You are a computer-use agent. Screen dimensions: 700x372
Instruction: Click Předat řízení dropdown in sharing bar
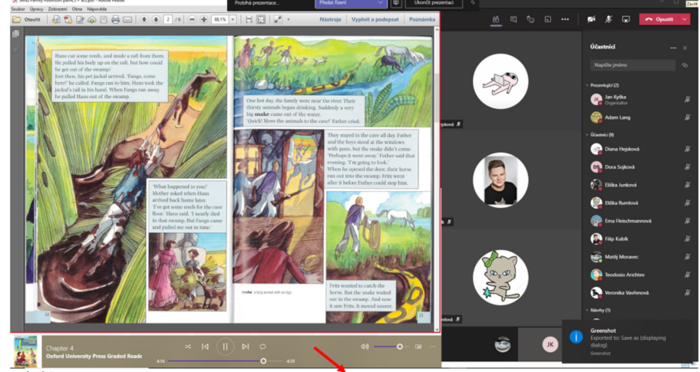(x=350, y=3)
